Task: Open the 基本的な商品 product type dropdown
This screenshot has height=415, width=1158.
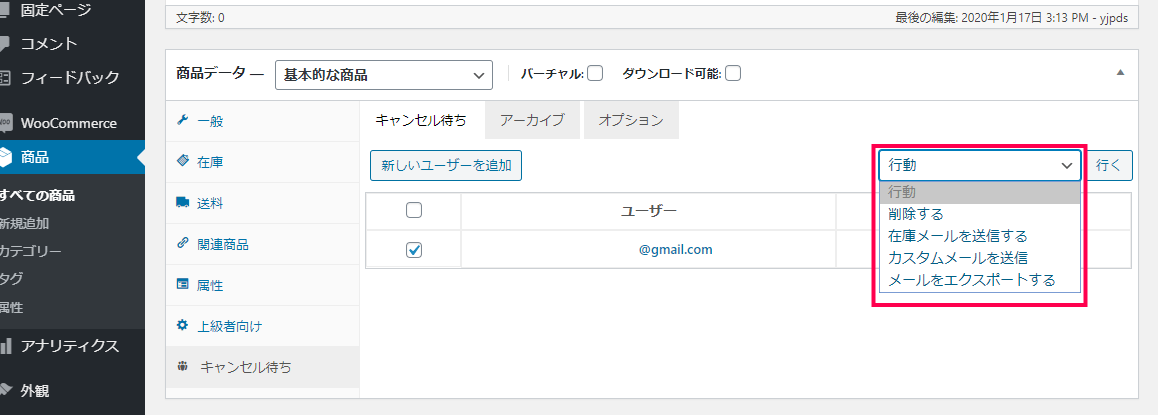Action: [x=383, y=75]
